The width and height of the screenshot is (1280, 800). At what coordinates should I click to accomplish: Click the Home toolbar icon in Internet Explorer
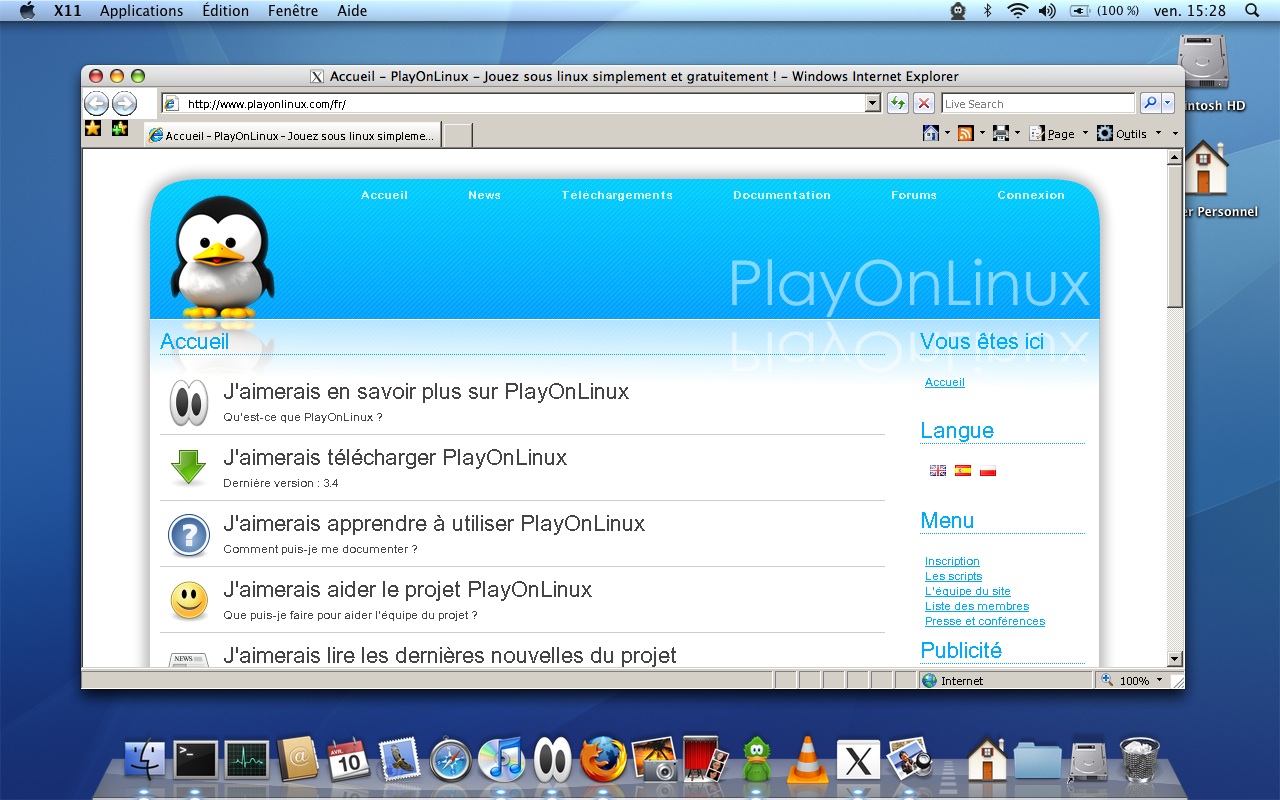click(930, 133)
